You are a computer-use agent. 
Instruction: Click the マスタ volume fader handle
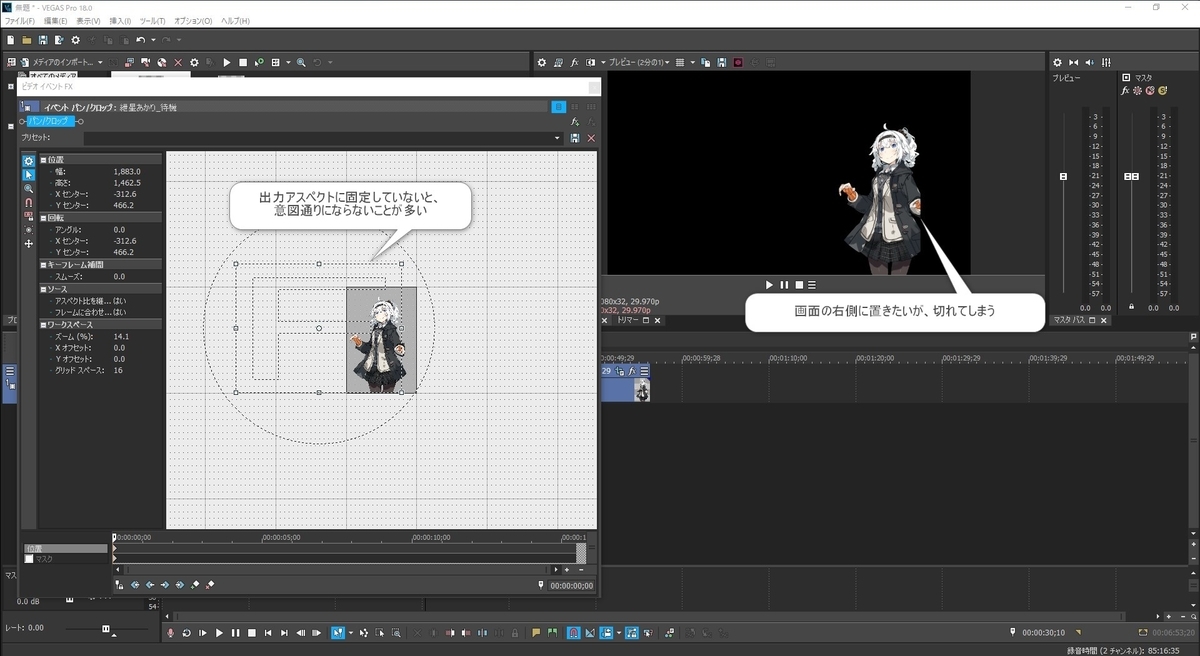(x=1131, y=177)
